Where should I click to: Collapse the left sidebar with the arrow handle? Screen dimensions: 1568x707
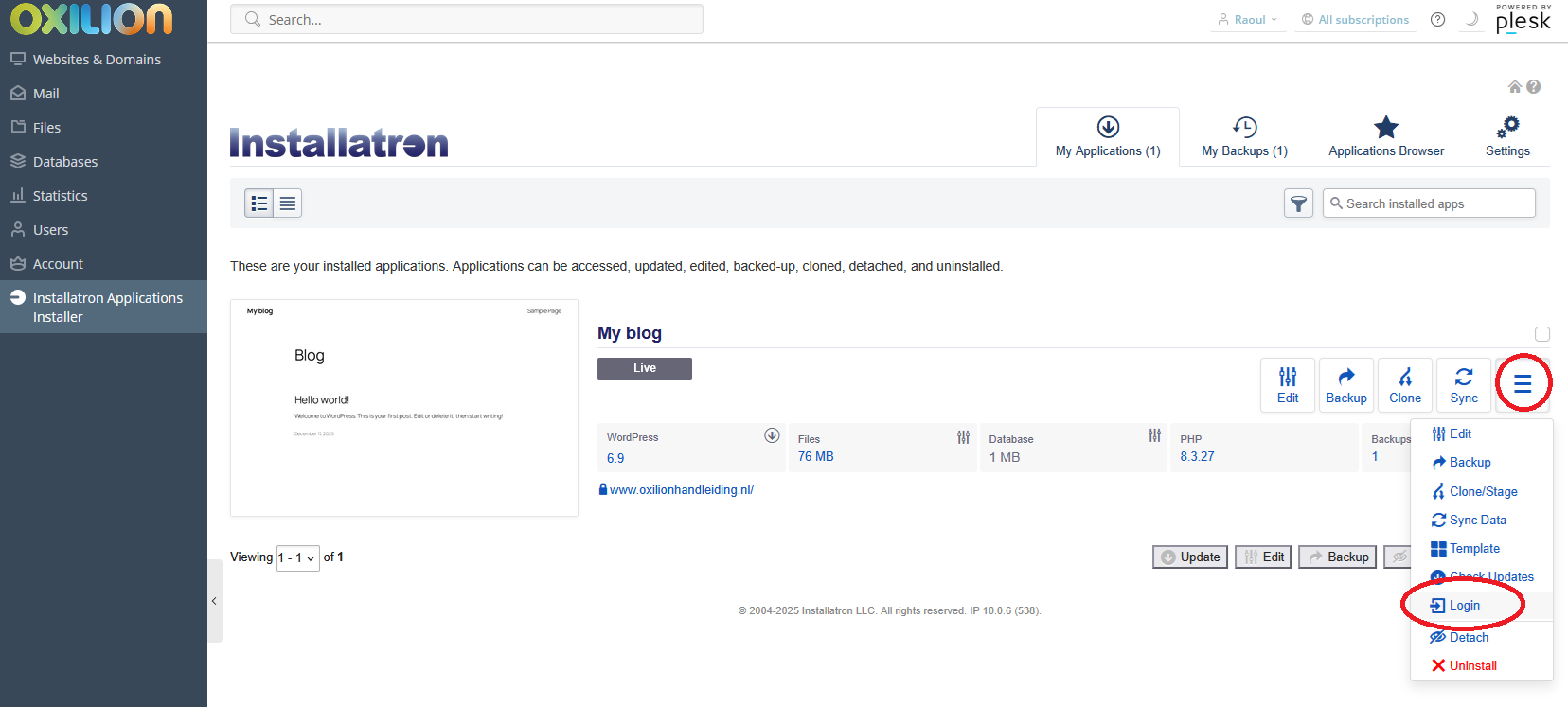coord(215,601)
